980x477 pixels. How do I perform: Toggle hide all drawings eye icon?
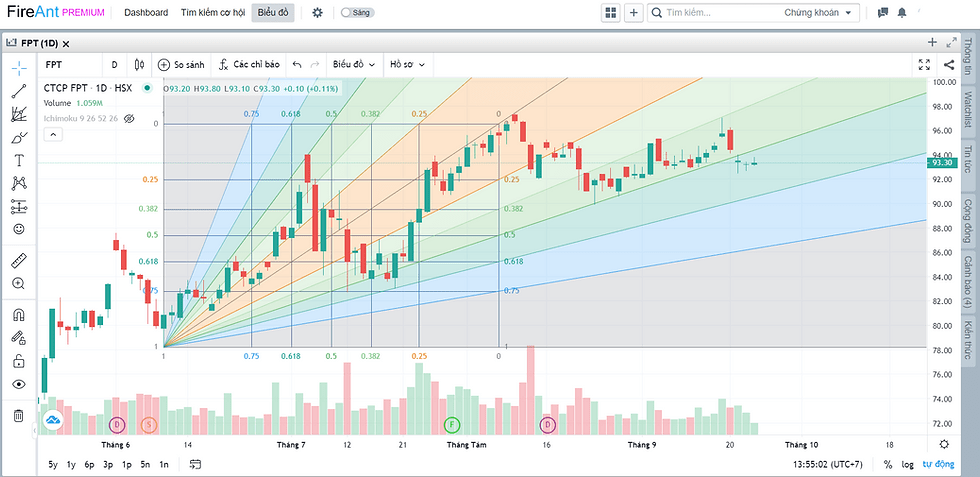pos(19,384)
